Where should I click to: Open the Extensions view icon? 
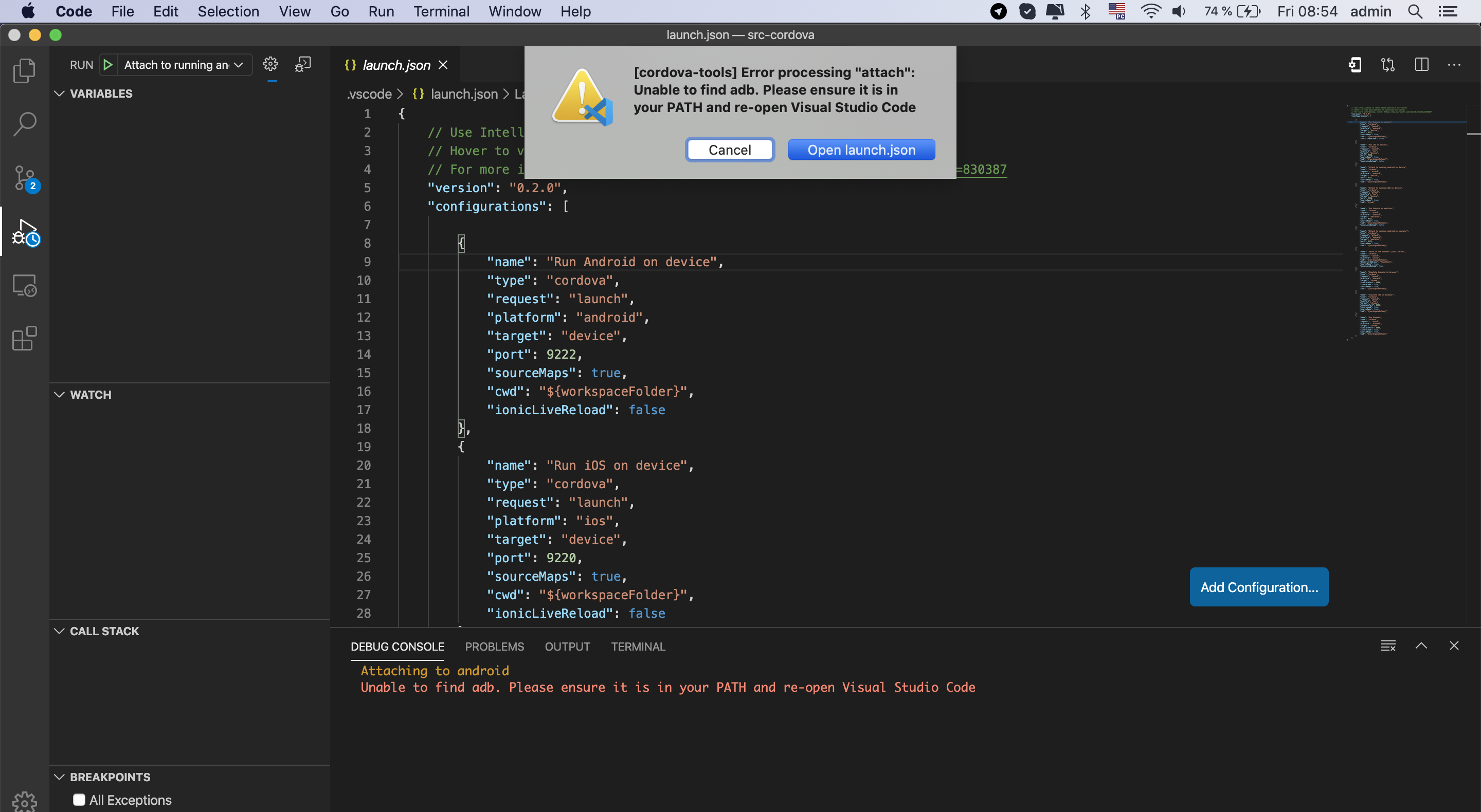pos(25,339)
